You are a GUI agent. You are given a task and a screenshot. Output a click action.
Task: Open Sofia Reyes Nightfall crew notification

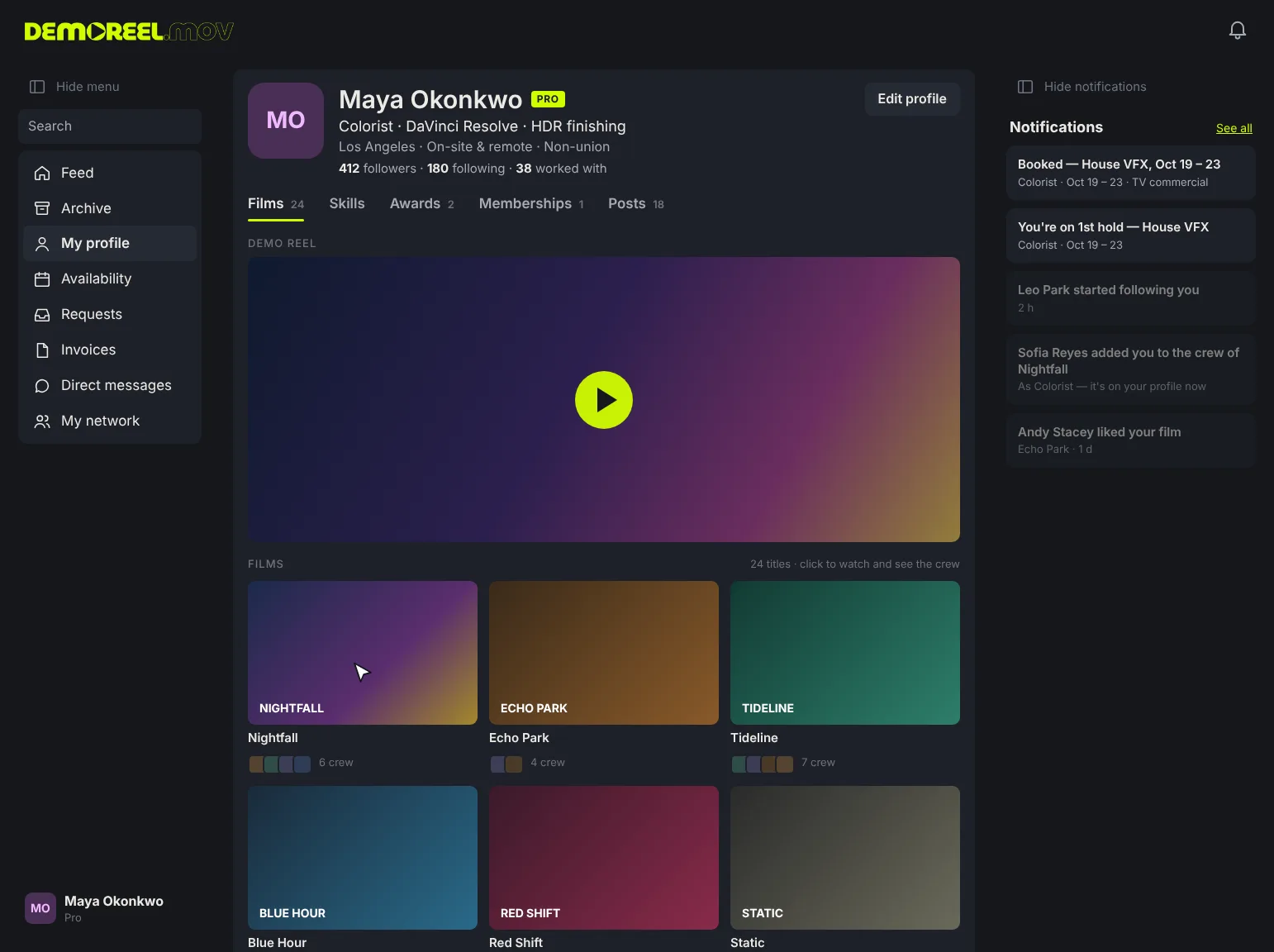click(x=1131, y=369)
